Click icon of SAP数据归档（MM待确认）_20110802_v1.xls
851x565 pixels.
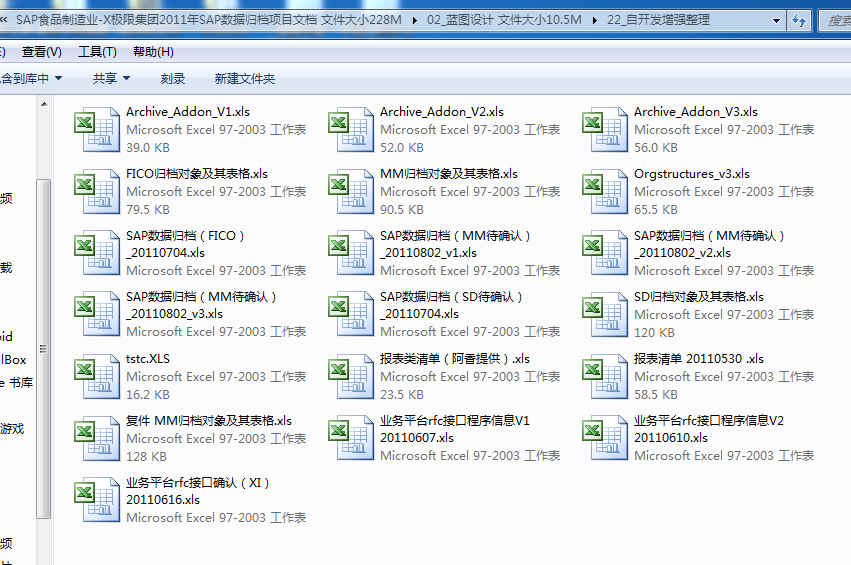click(351, 252)
